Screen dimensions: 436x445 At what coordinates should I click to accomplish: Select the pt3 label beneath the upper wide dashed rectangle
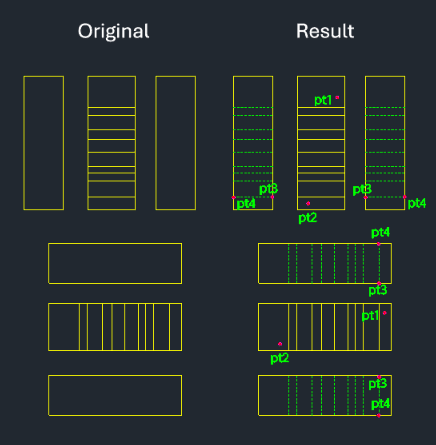pyautogui.click(x=378, y=290)
